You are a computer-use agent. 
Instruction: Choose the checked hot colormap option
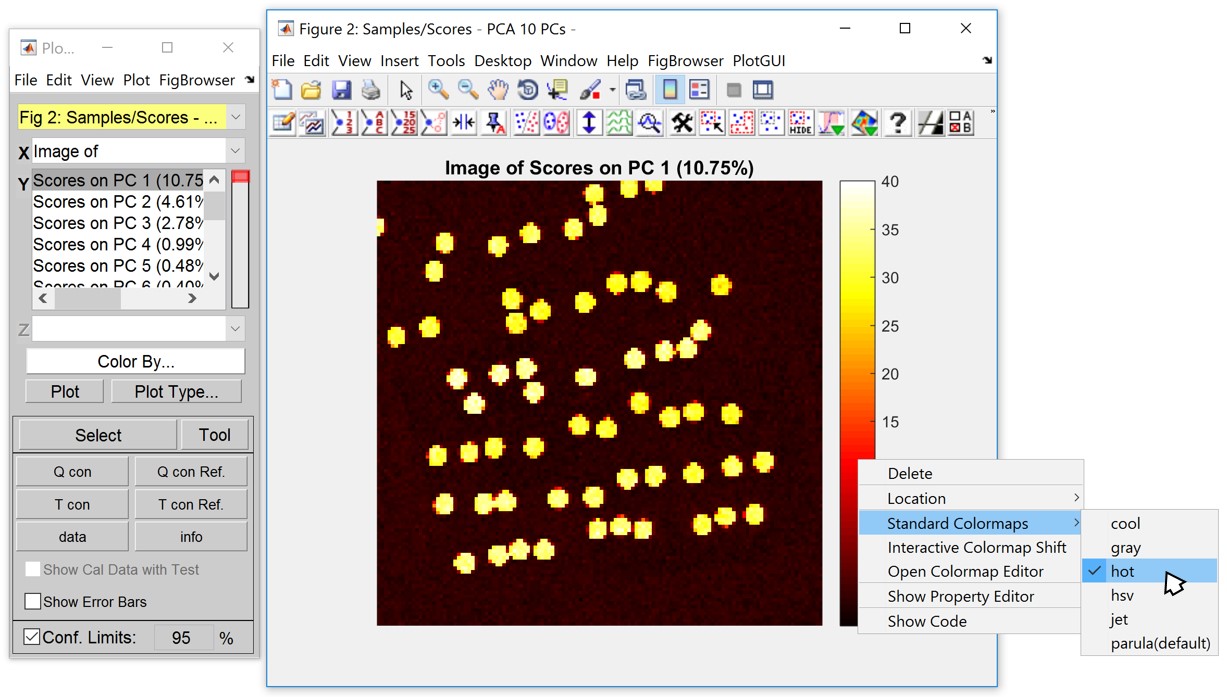click(x=1122, y=571)
